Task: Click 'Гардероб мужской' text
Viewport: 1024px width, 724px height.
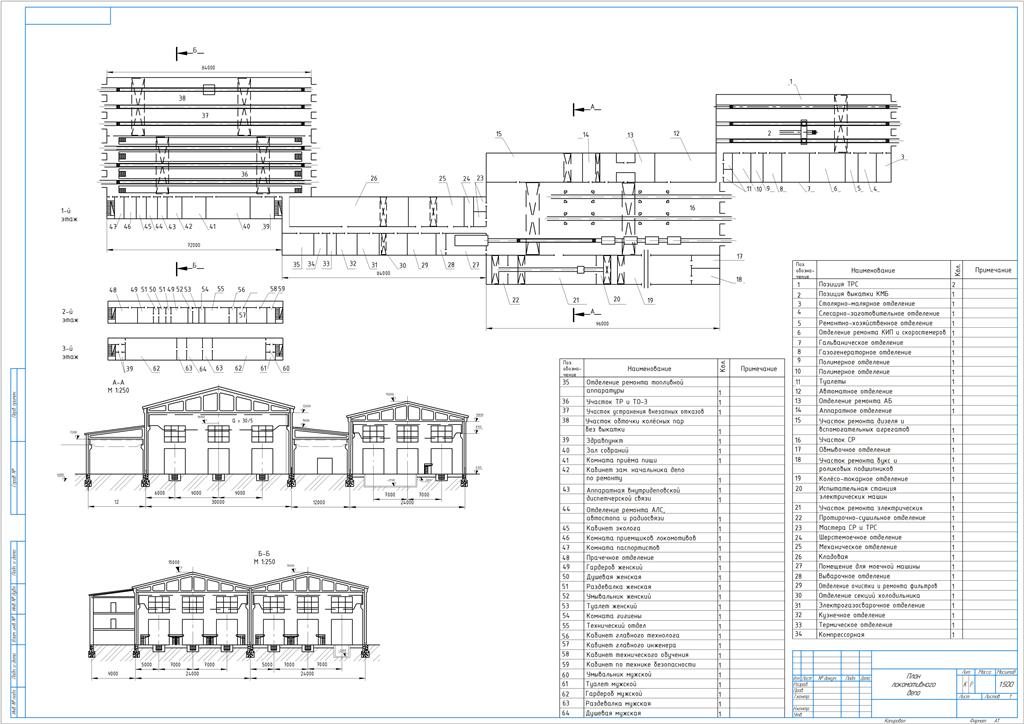Action: click(615, 693)
